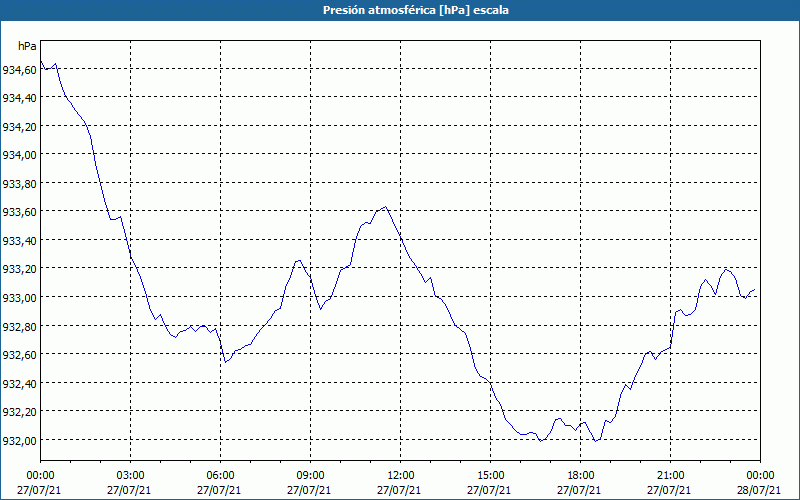Click the pressure curve dip just after 06:00
Image resolution: width=800 pixels, height=500 pixels.
coord(225,362)
